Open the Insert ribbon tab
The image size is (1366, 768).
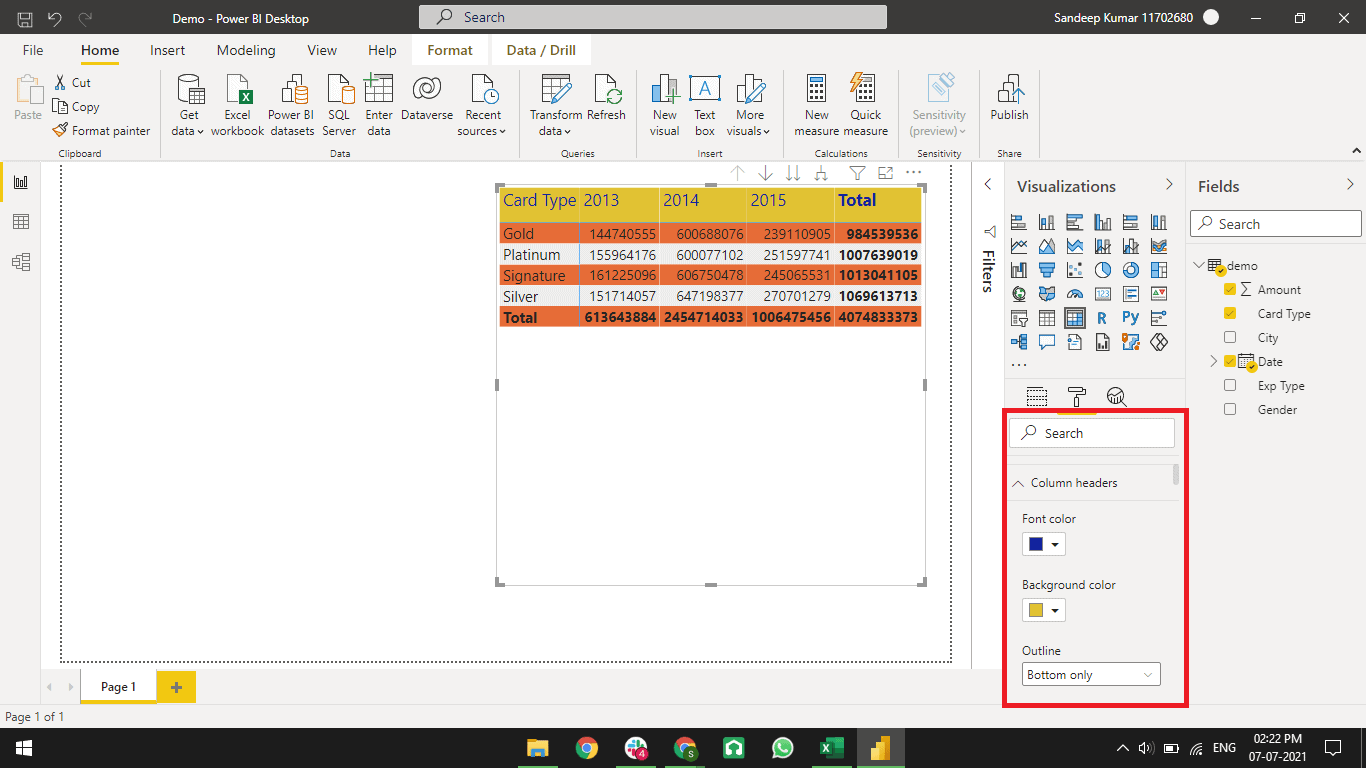pos(167,50)
